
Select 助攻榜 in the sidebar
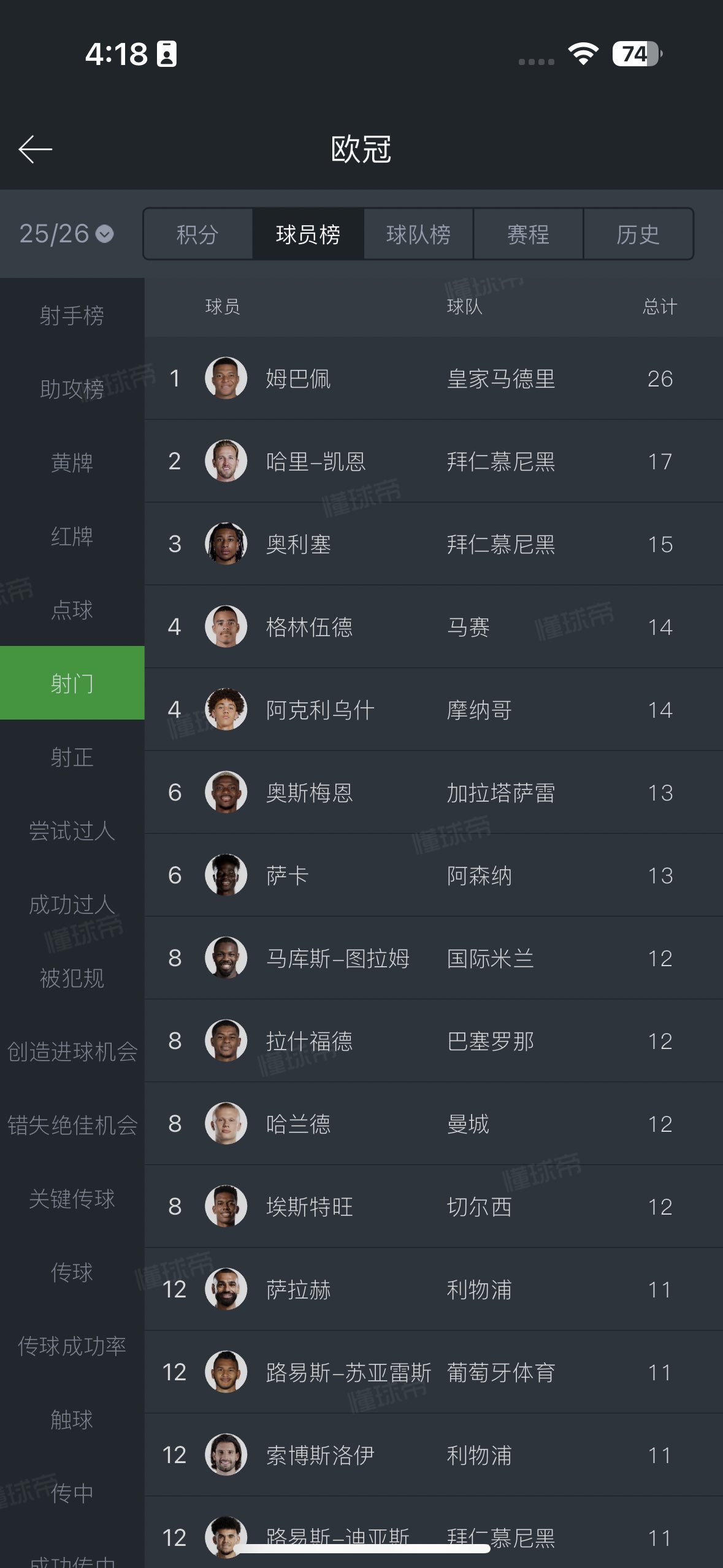[x=72, y=389]
